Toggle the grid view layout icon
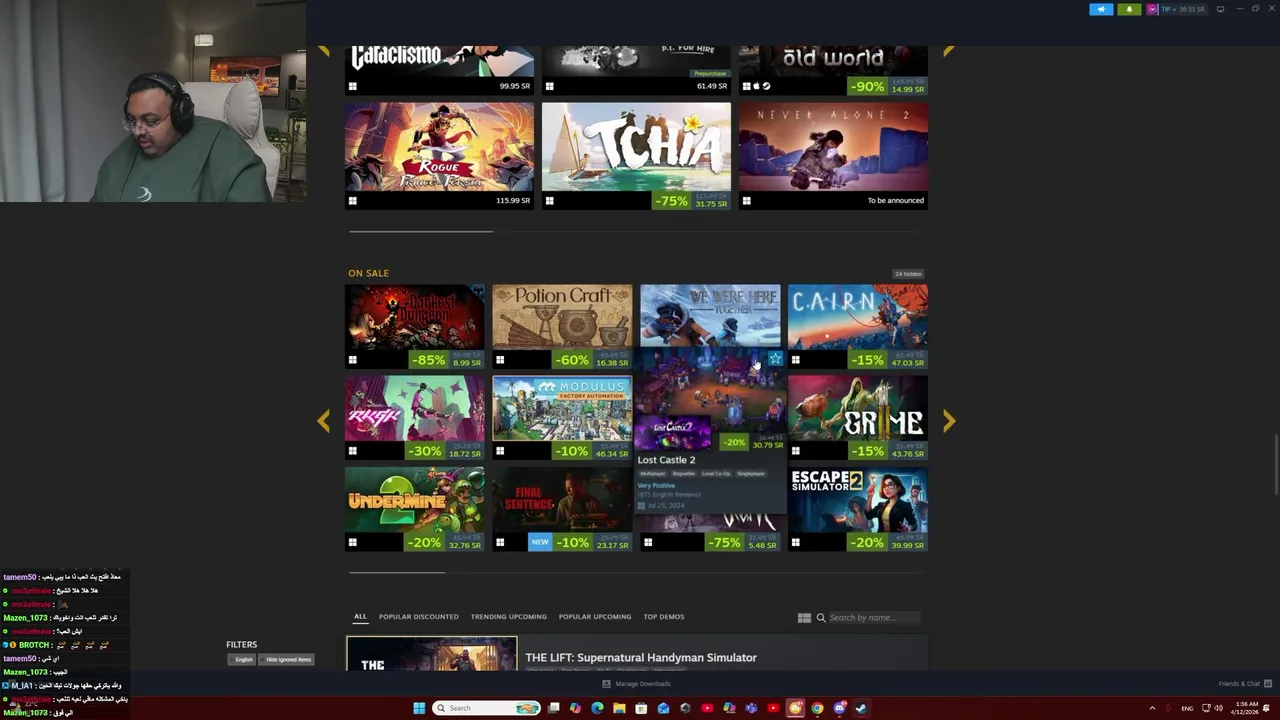 [804, 618]
